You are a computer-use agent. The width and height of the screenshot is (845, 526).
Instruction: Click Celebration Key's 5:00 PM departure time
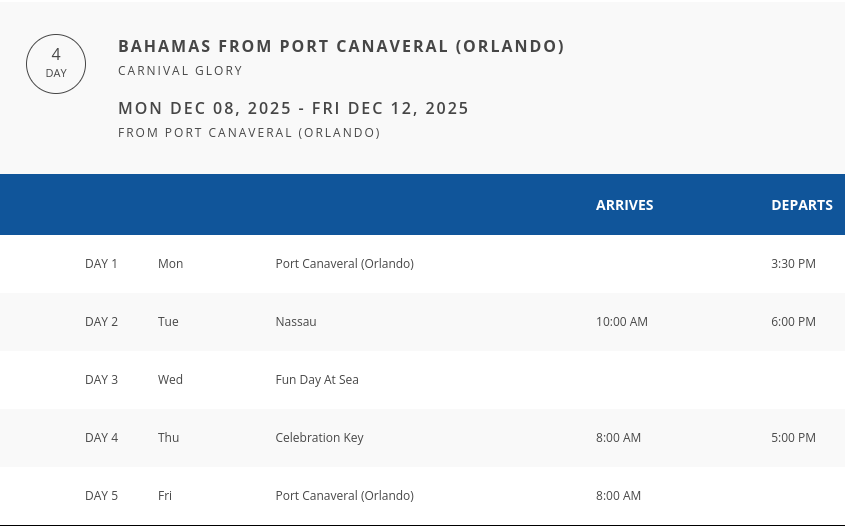(793, 438)
